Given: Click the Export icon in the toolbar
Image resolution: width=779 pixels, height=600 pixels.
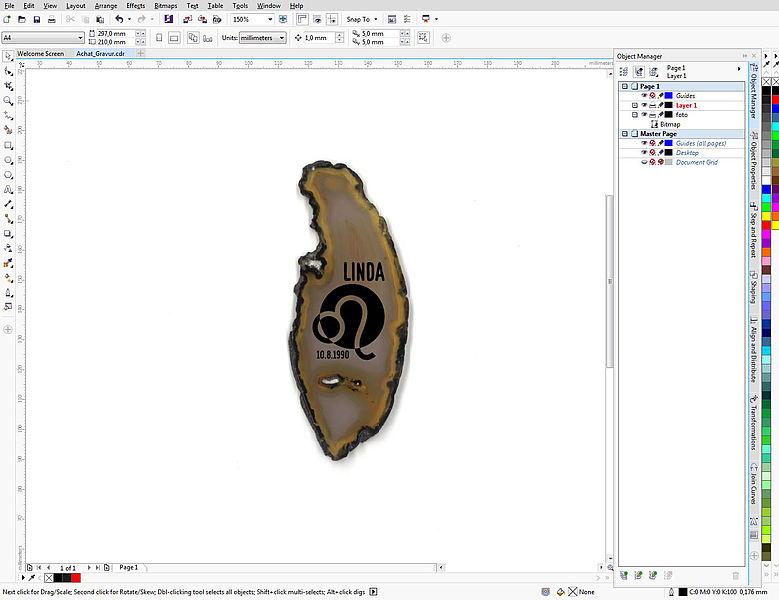Looking at the screenshot, I should tap(202, 19).
